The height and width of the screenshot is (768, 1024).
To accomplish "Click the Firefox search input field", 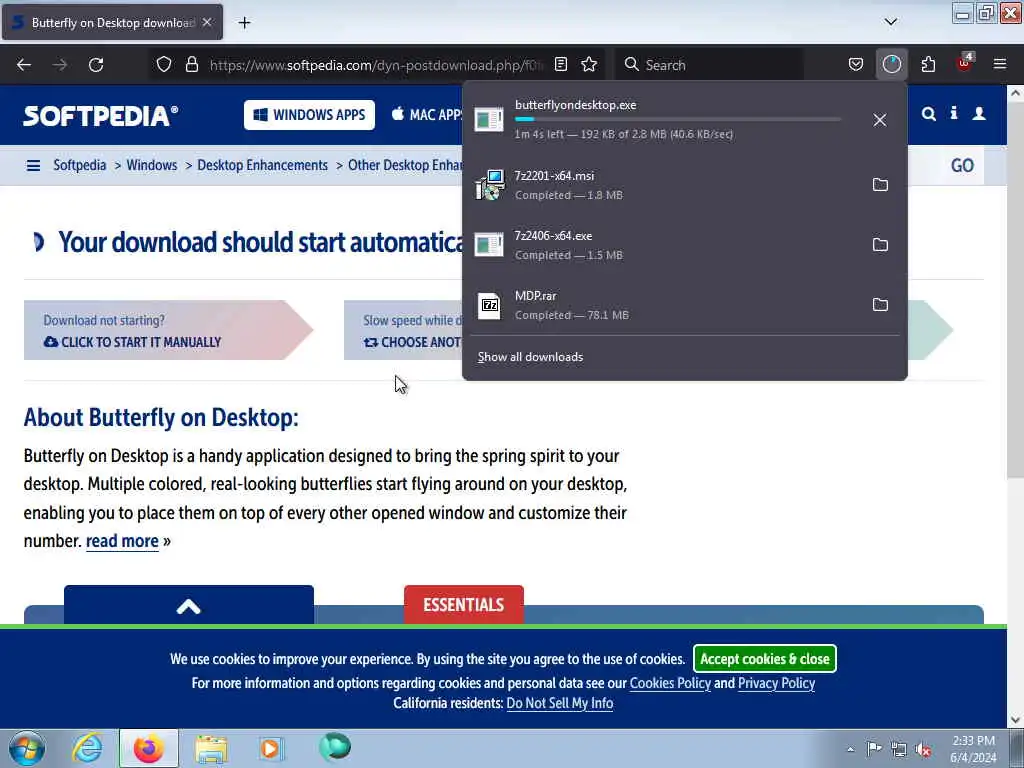I will pyautogui.click(x=709, y=65).
